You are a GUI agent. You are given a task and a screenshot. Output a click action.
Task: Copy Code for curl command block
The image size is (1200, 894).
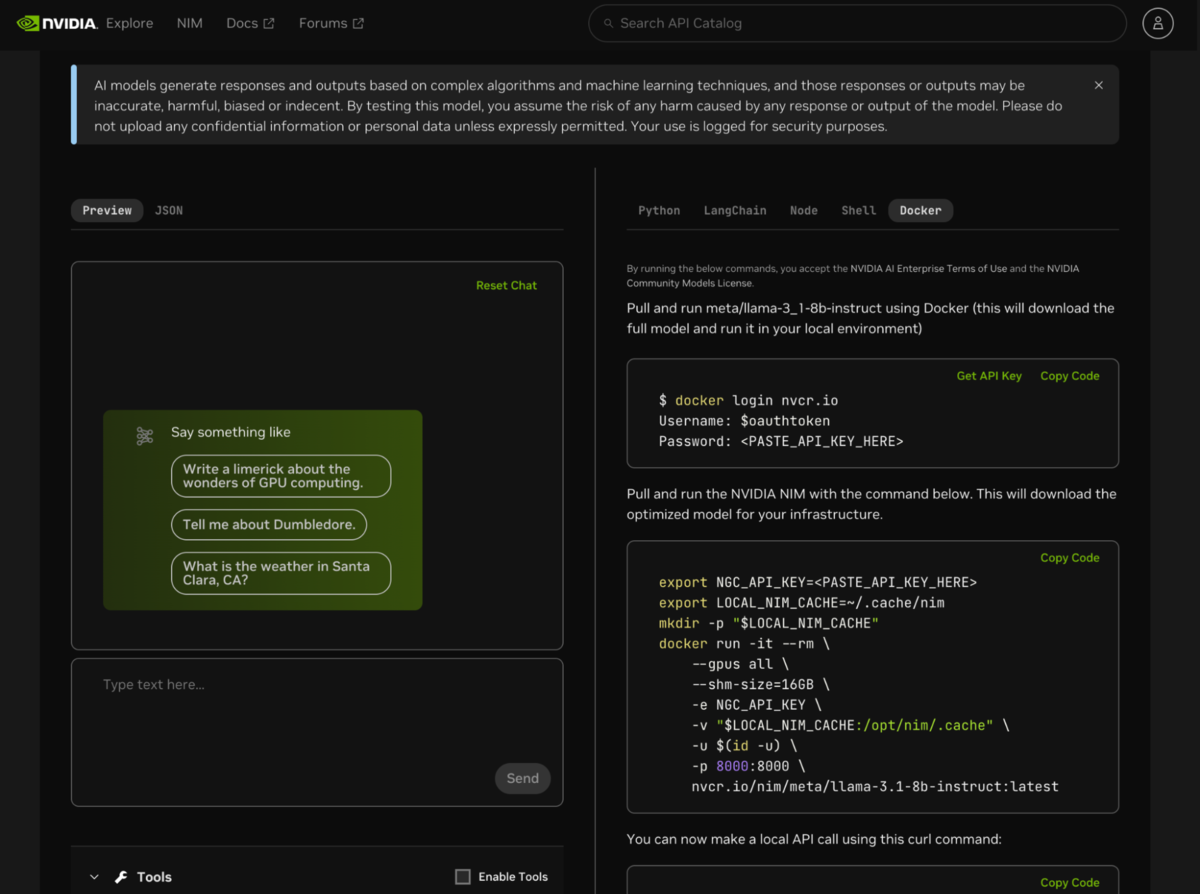(1070, 883)
